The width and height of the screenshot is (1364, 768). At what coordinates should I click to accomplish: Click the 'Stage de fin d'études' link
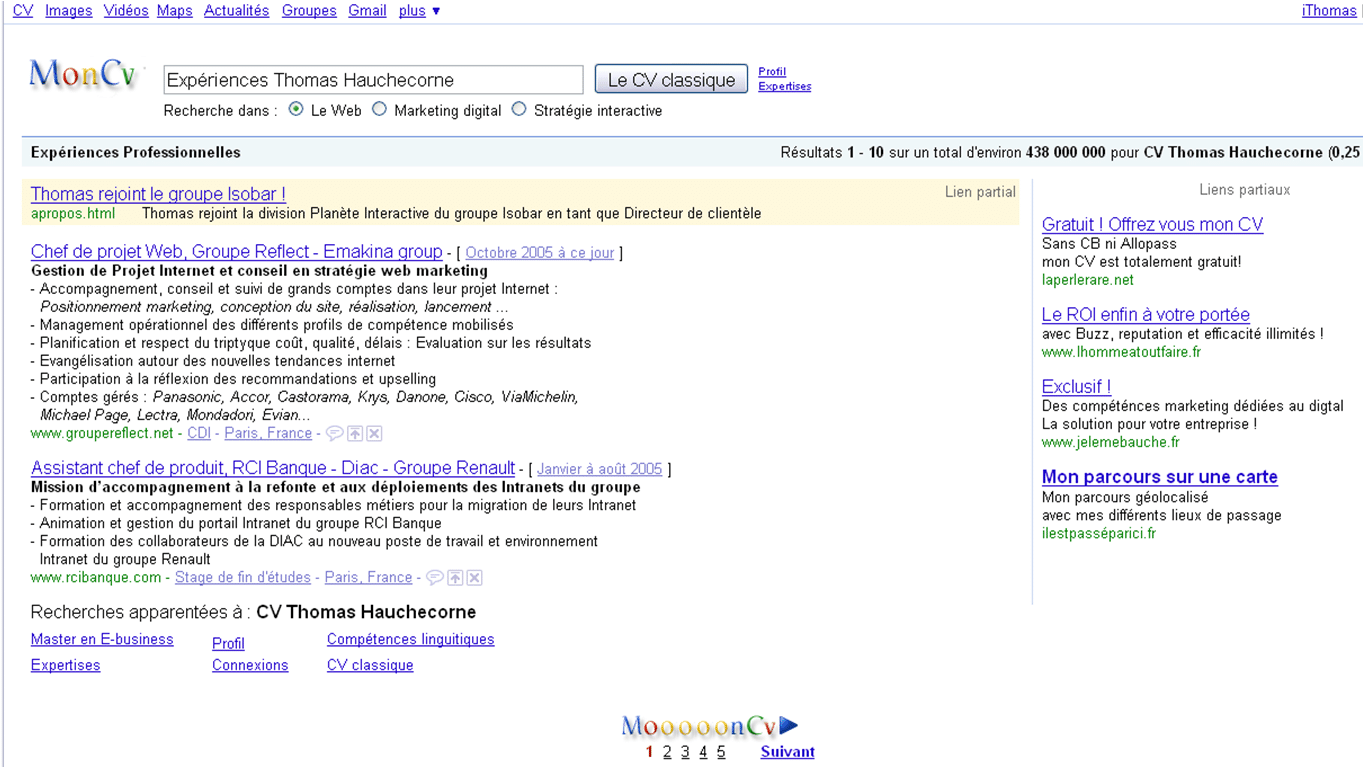pos(243,577)
